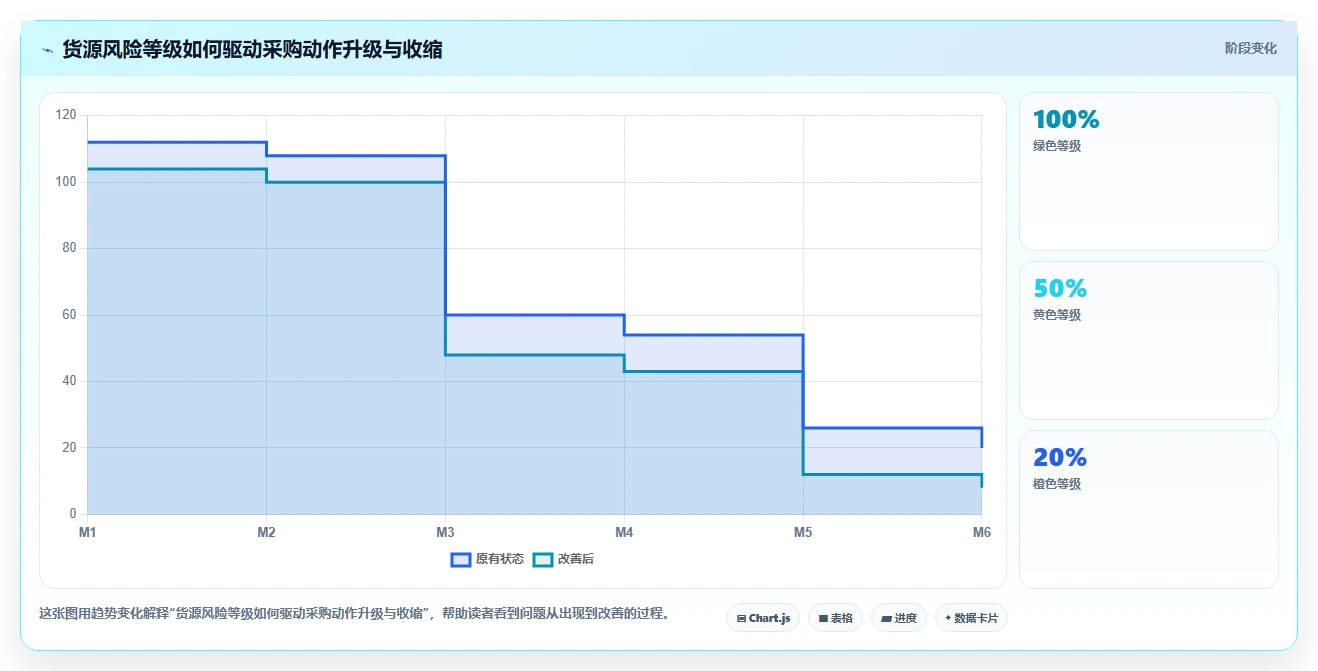
Task: Click the 绿色等级 card label
Action: pyautogui.click(x=1057, y=146)
